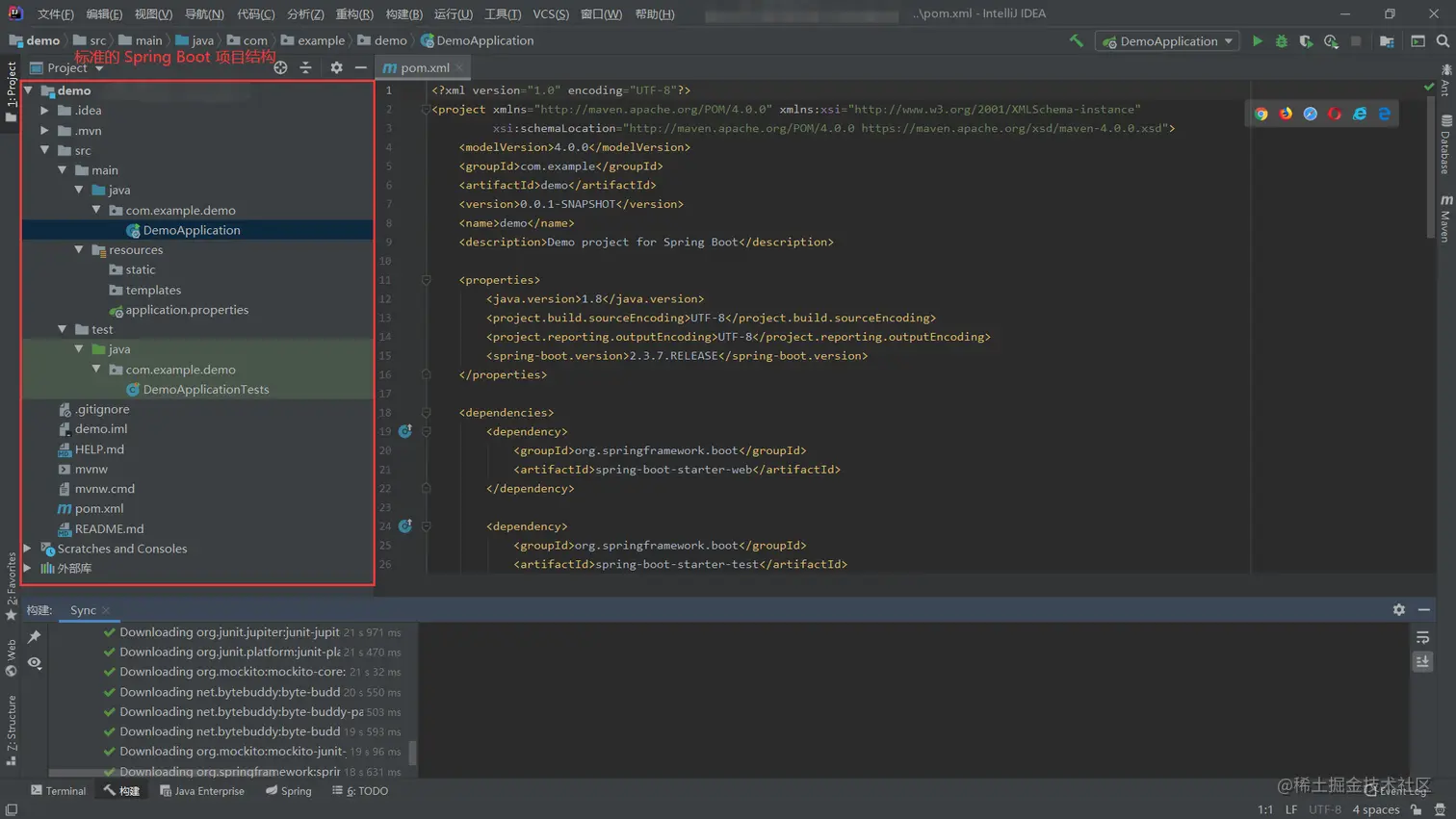Image resolution: width=1456 pixels, height=819 pixels.
Task: Open the Build panel settings gear
Action: [1399, 609]
